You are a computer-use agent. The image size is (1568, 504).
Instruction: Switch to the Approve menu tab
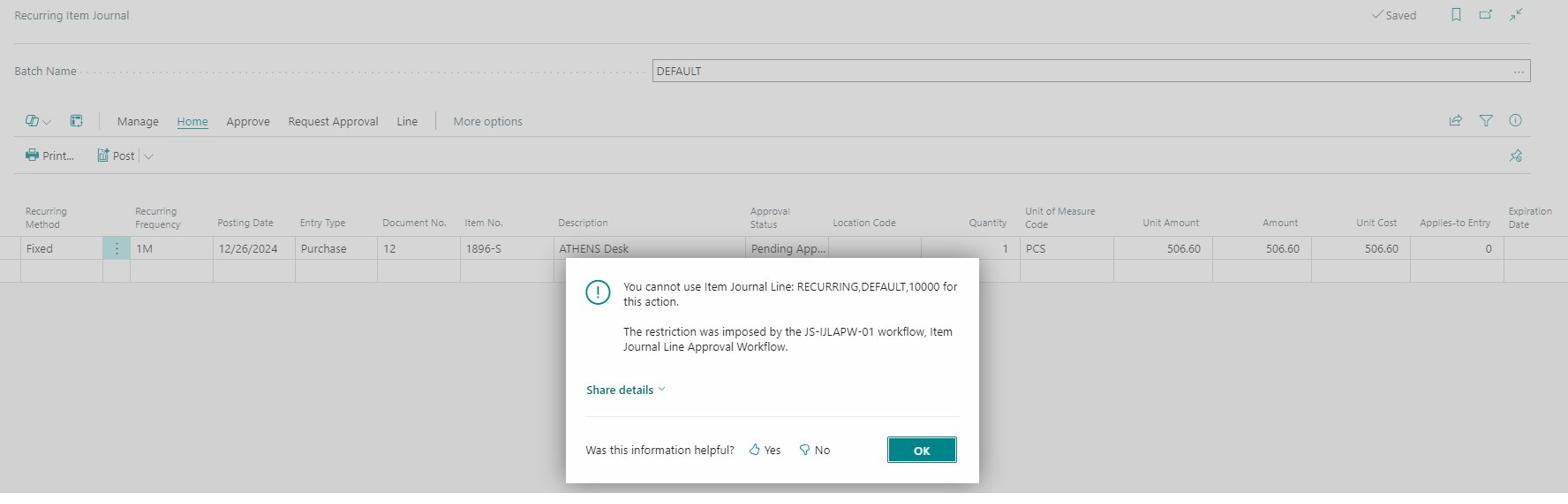pyautogui.click(x=248, y=122)
